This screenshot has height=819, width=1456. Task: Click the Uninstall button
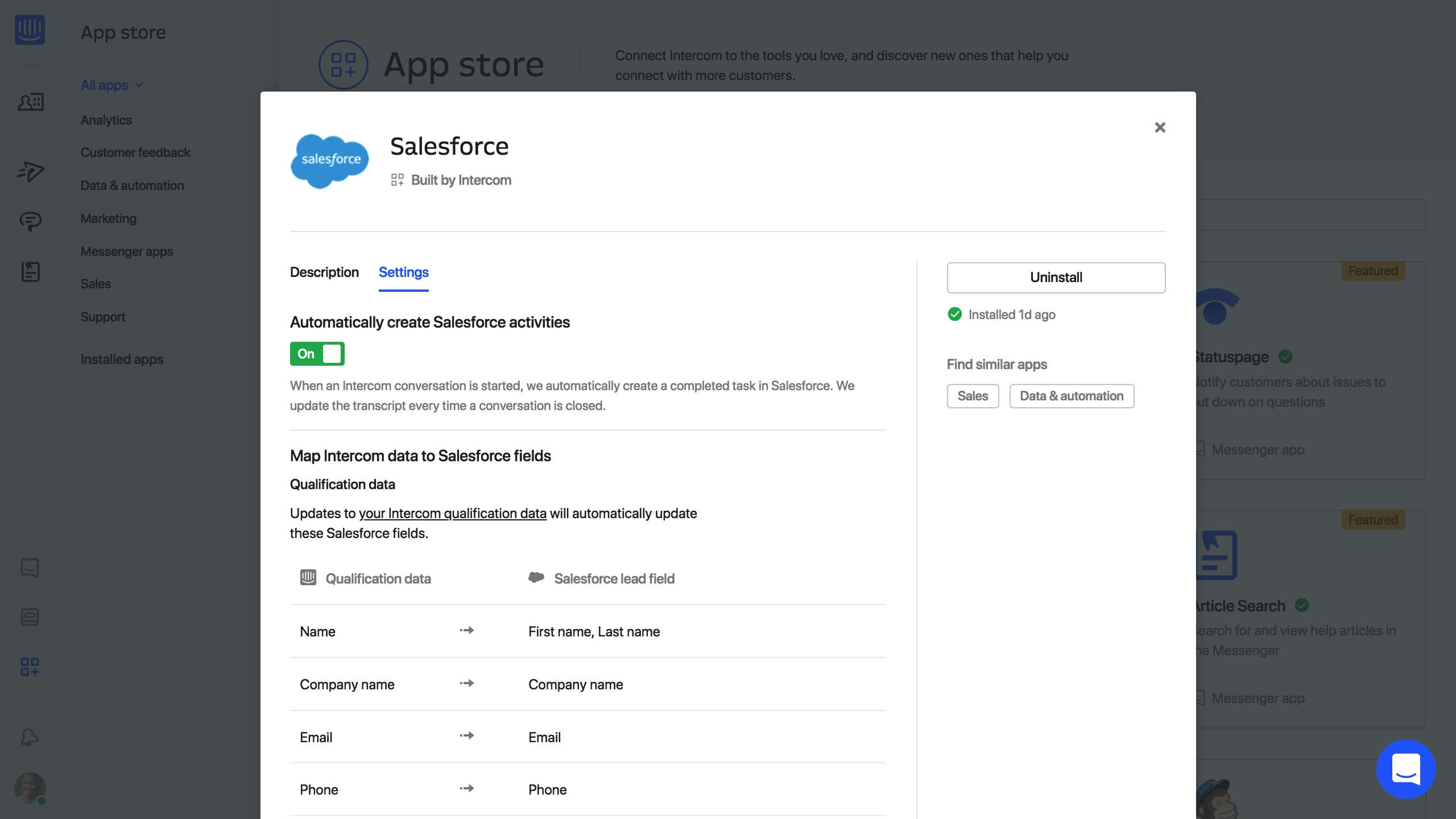[x=1056, y=278]
